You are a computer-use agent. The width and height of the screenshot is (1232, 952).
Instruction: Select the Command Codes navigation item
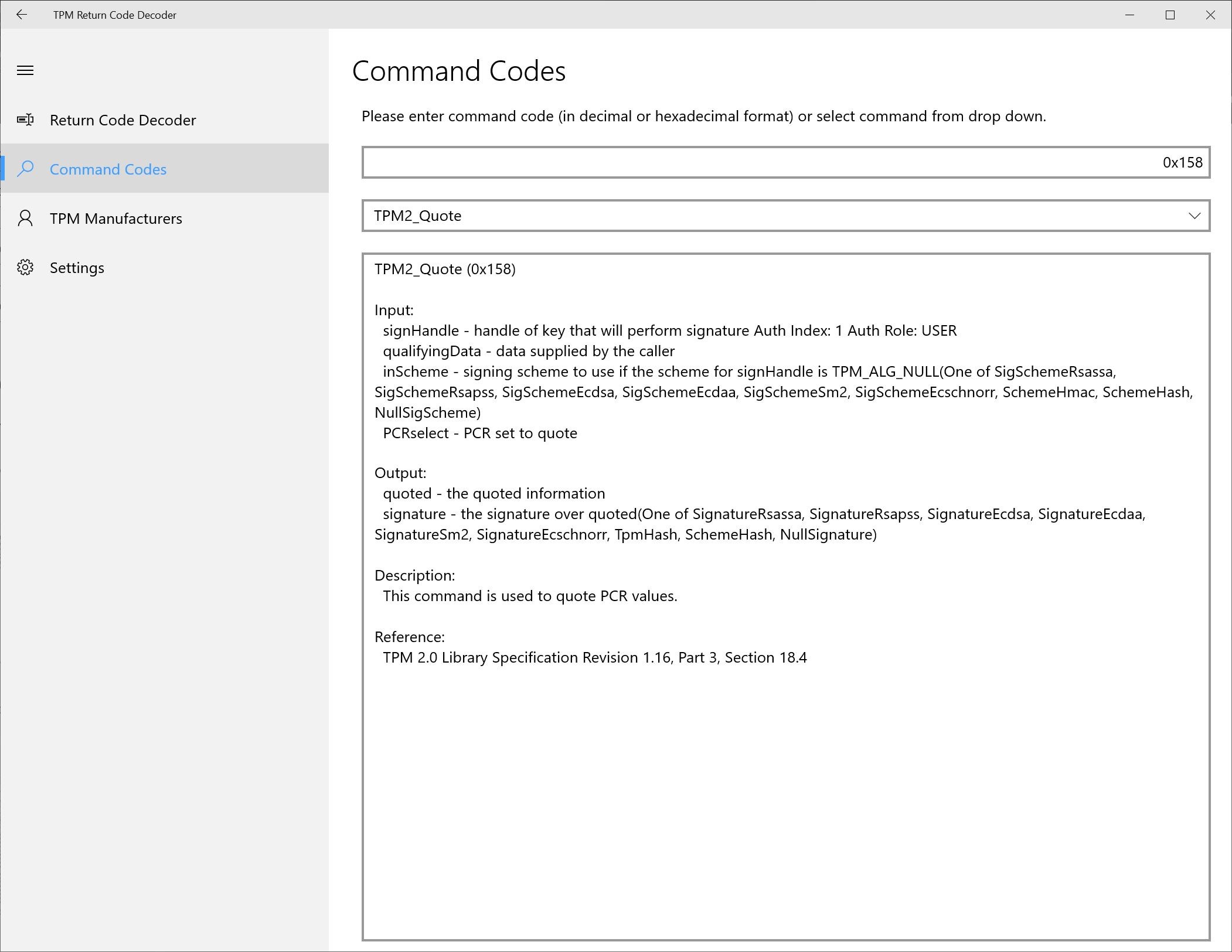[x=108, y=169]
